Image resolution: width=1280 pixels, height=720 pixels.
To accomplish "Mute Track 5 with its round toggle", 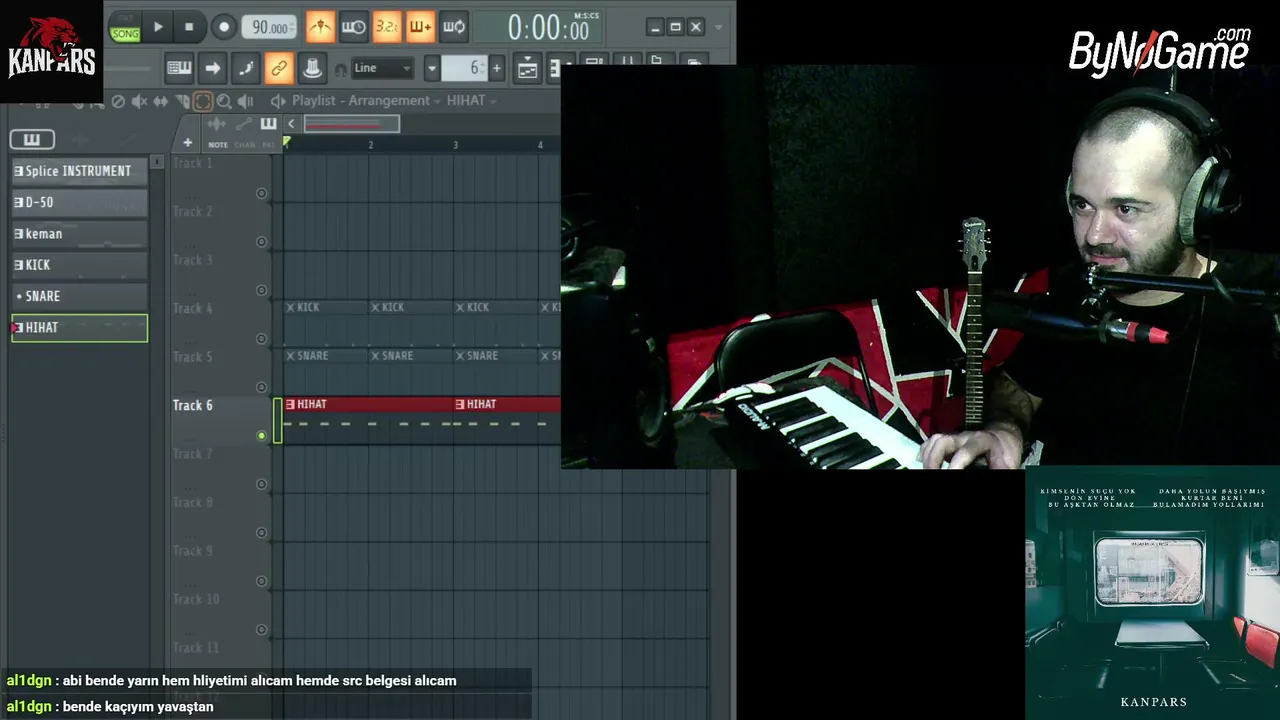I will [262, 387].
